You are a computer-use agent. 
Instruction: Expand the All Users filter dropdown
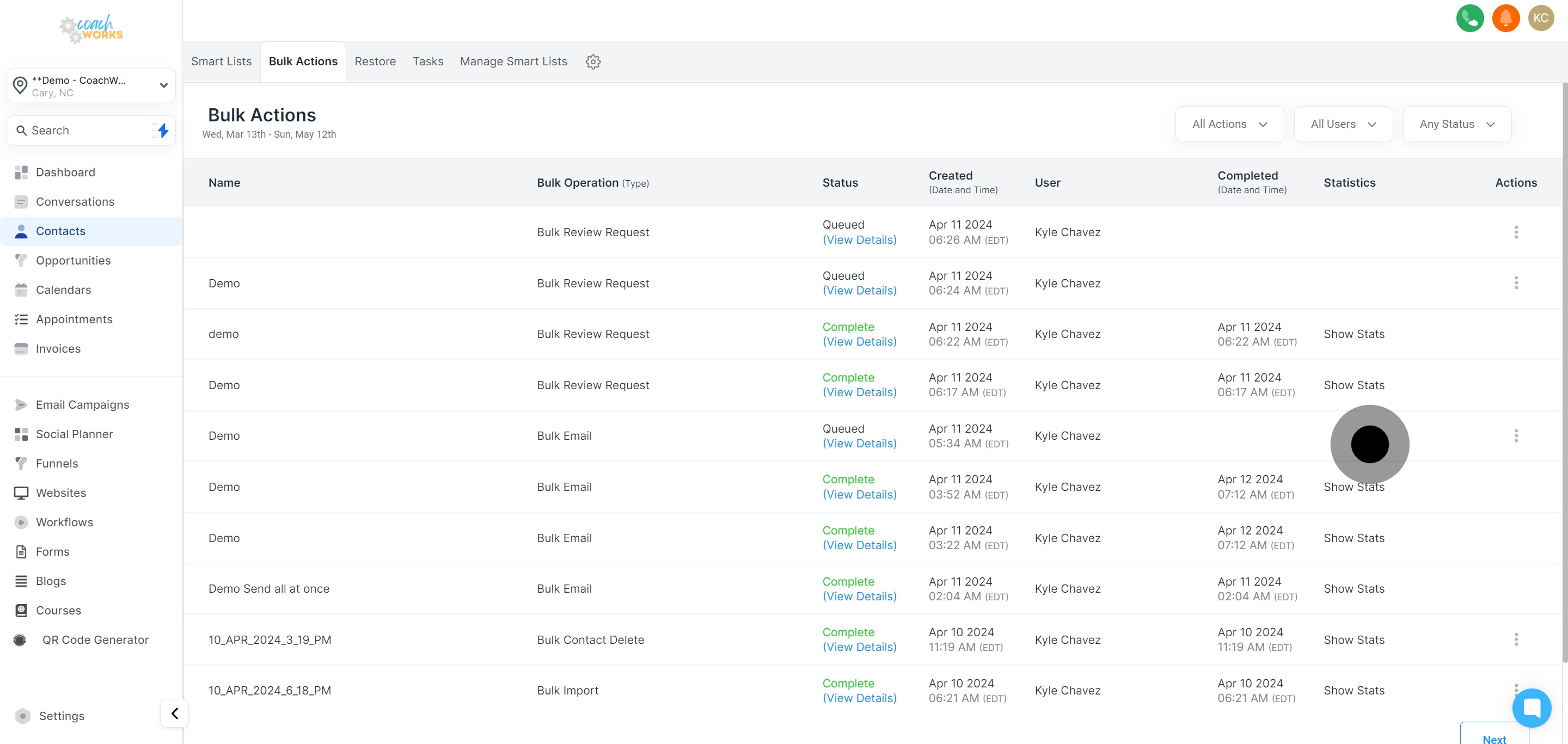(1343, 124)
